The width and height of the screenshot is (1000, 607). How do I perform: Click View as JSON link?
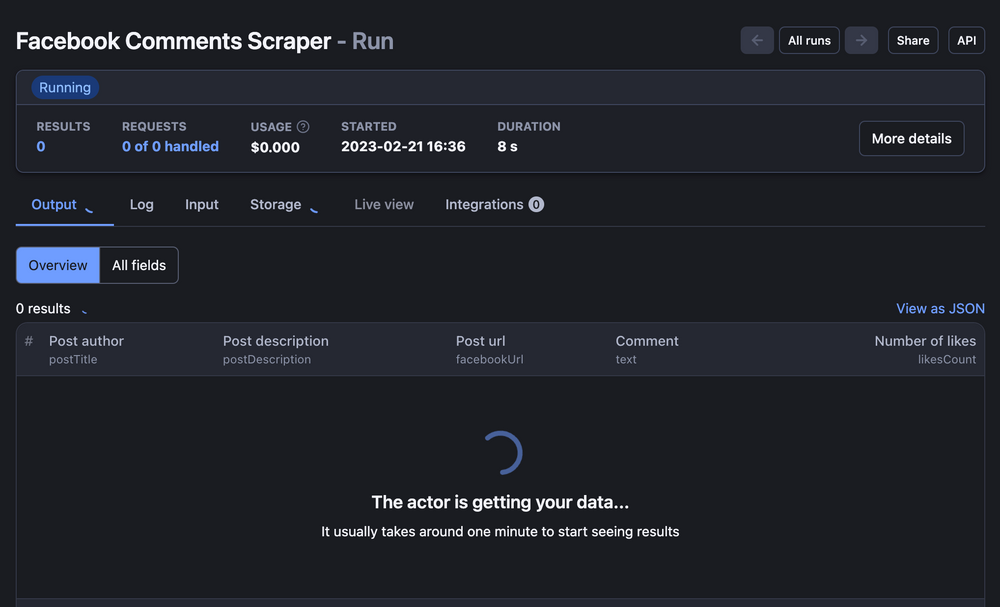click(x=940, y=309)
